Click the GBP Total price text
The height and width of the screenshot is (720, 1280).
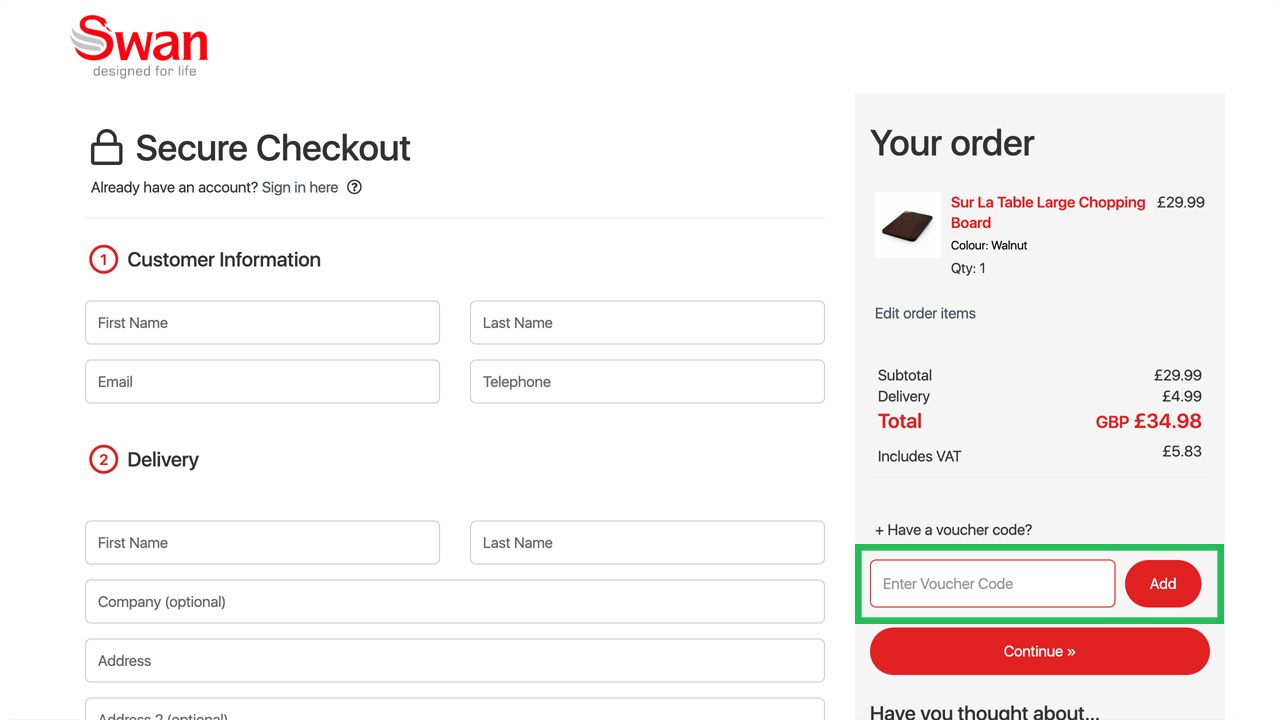pyautogui.click(x=1148, y=421)
